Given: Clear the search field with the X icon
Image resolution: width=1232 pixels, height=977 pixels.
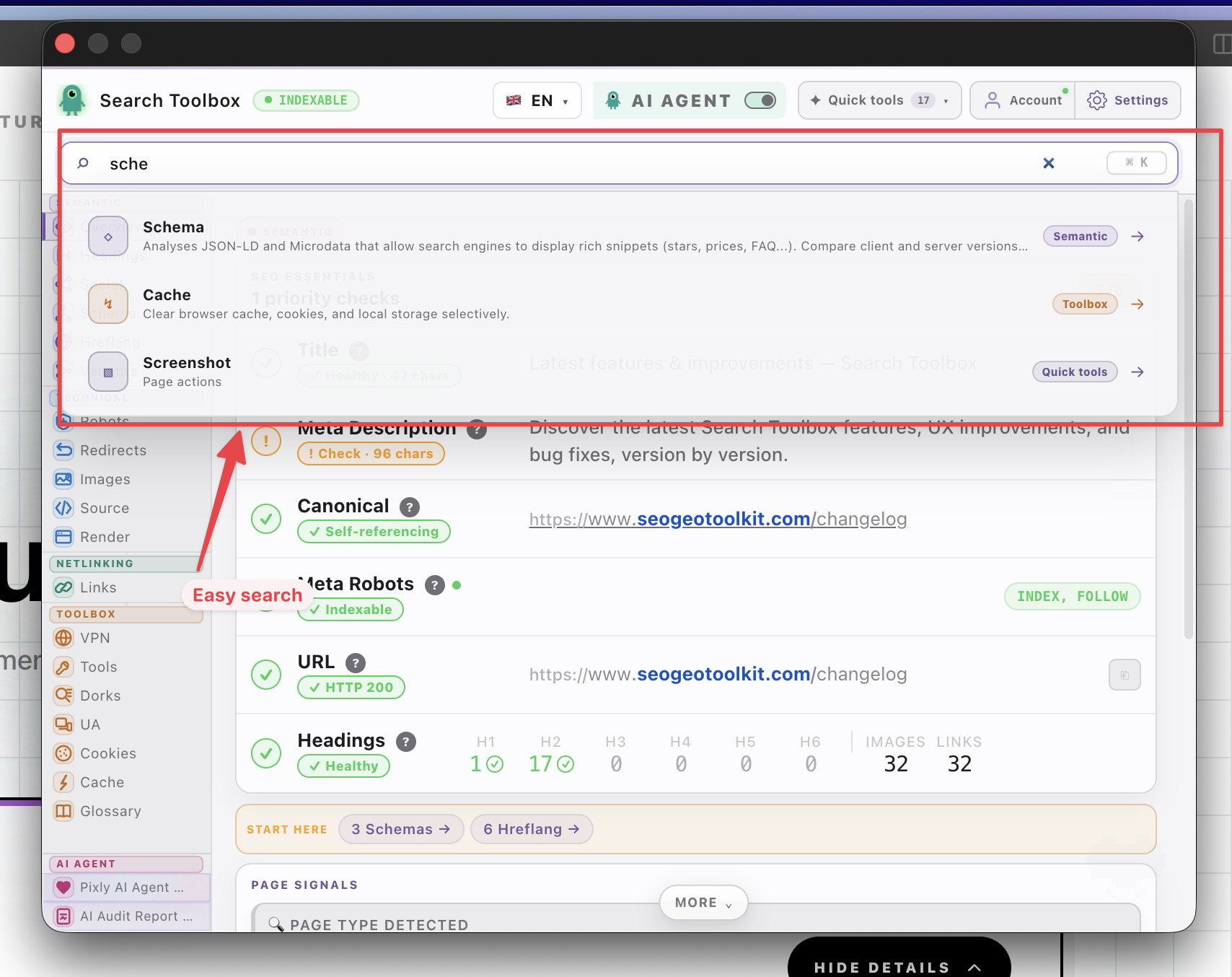Looking at the screenshot, I should coord(1049,164).
